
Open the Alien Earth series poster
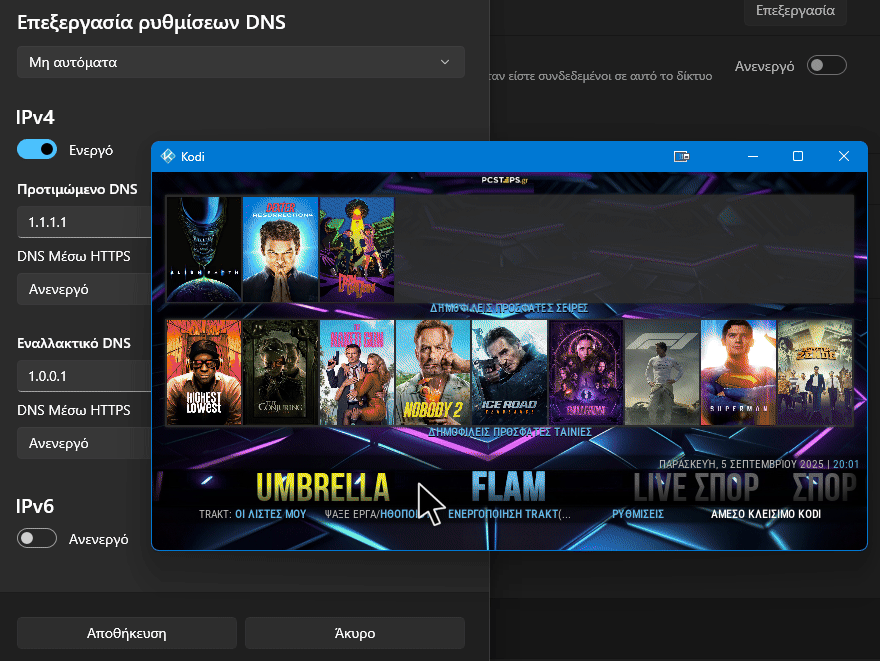(x=204, y=249)
